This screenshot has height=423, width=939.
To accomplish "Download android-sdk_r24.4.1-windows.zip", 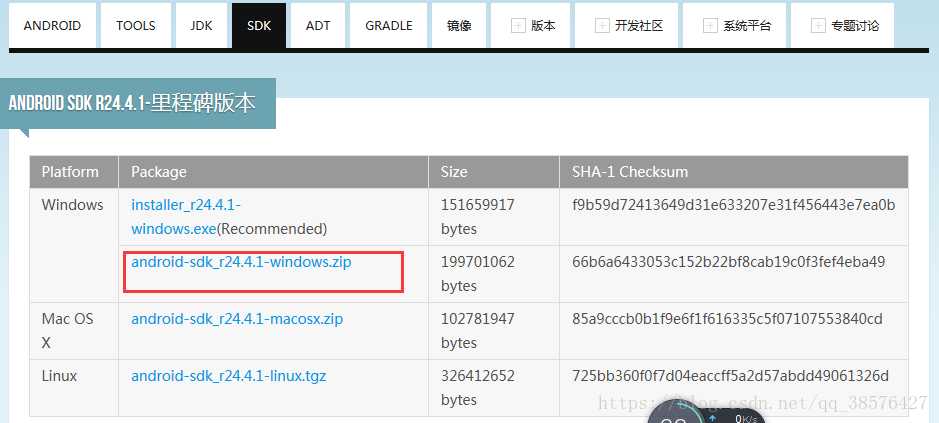I will 241,262.
